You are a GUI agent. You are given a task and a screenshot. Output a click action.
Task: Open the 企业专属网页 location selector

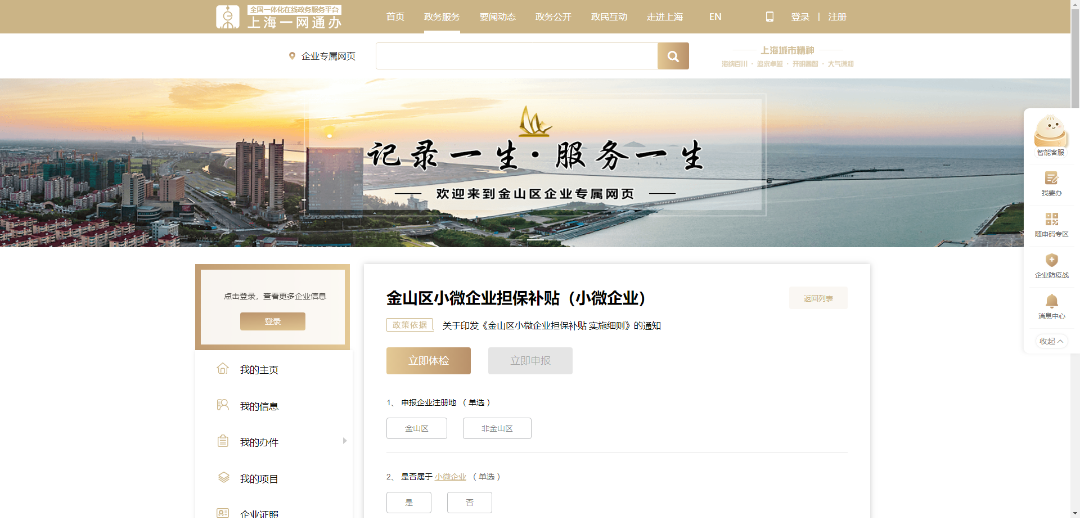[322, 56]
